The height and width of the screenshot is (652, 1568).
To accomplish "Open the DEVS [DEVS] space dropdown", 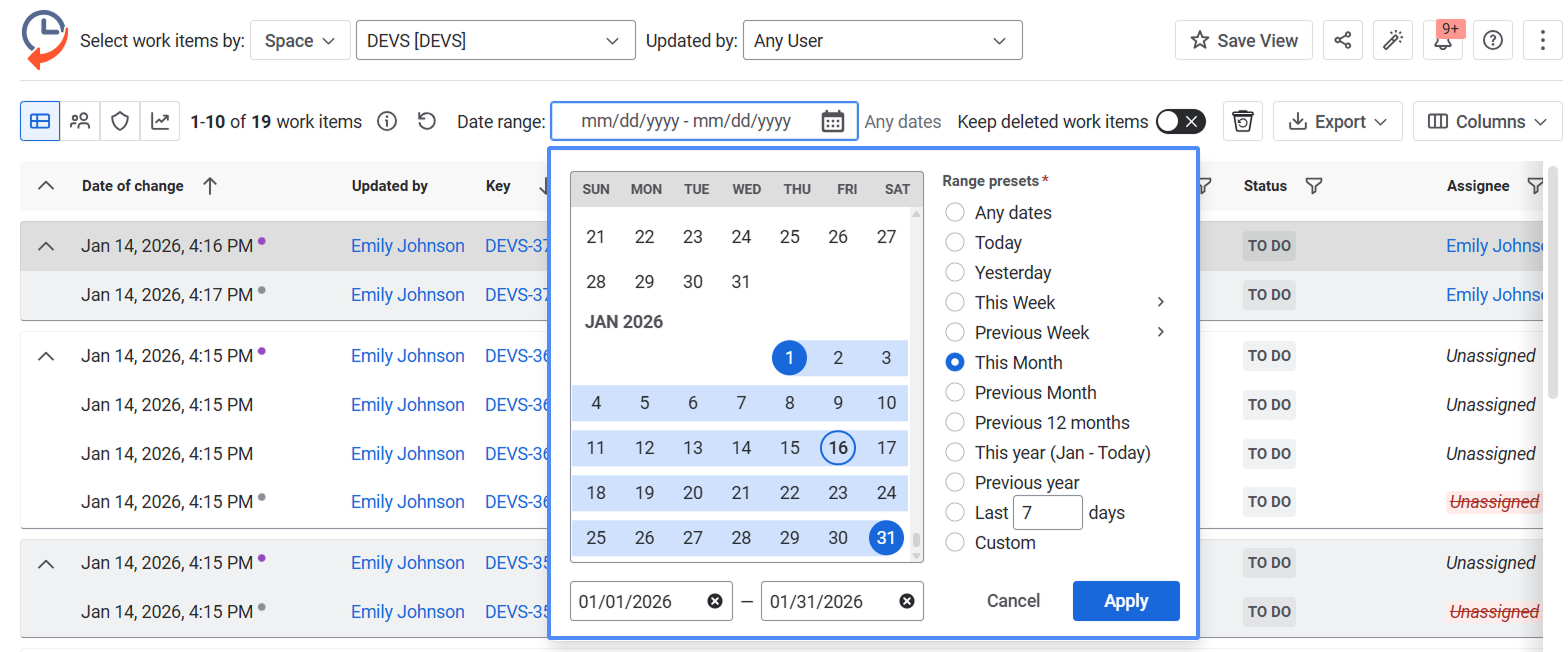I will pos(495,41).
